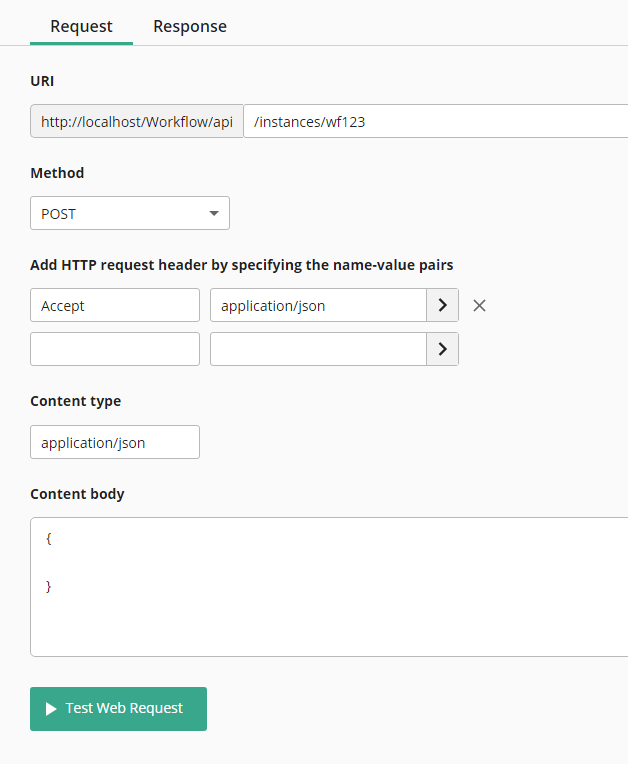Switch to the Response tab
Image resolution: width=628 pixels, height=764 pixels.
coord(190,26)
